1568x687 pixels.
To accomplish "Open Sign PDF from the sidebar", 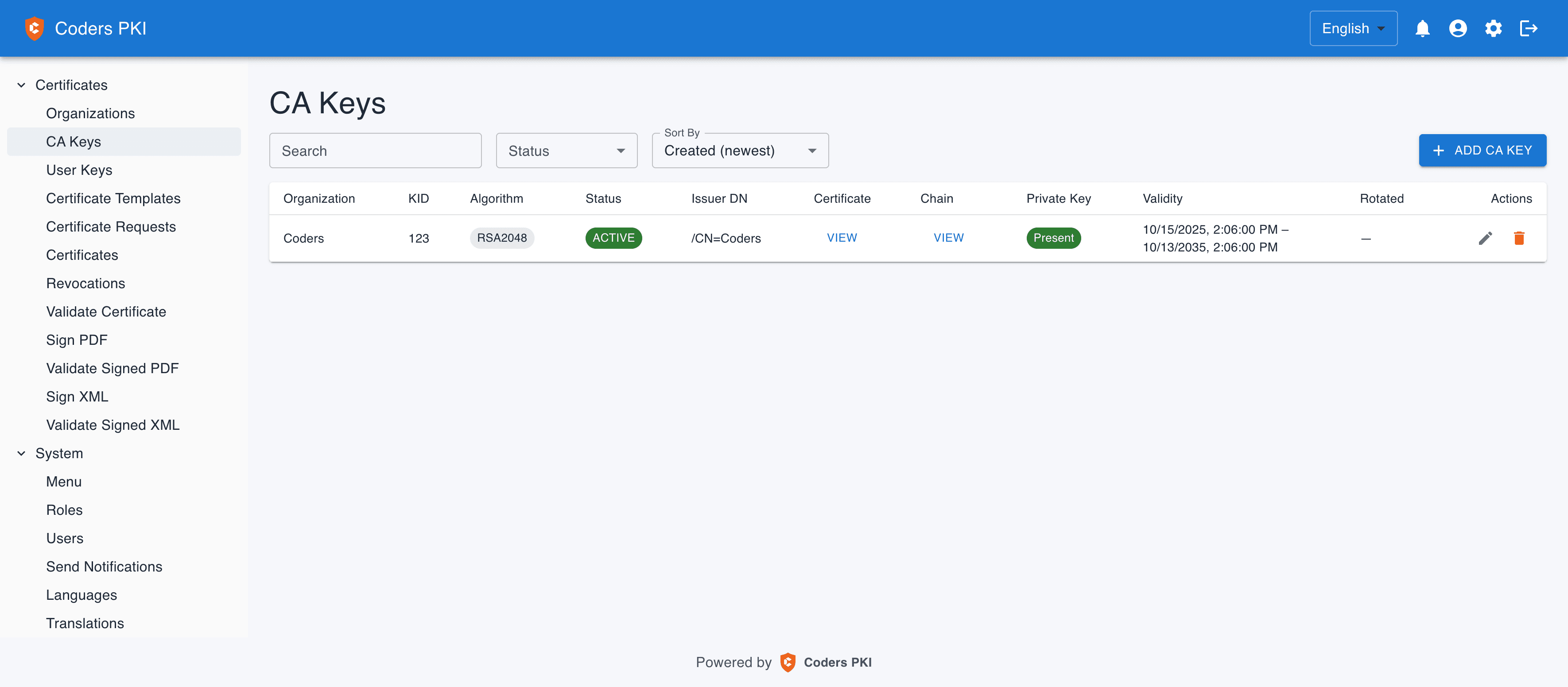I will [x=77, y=340].
